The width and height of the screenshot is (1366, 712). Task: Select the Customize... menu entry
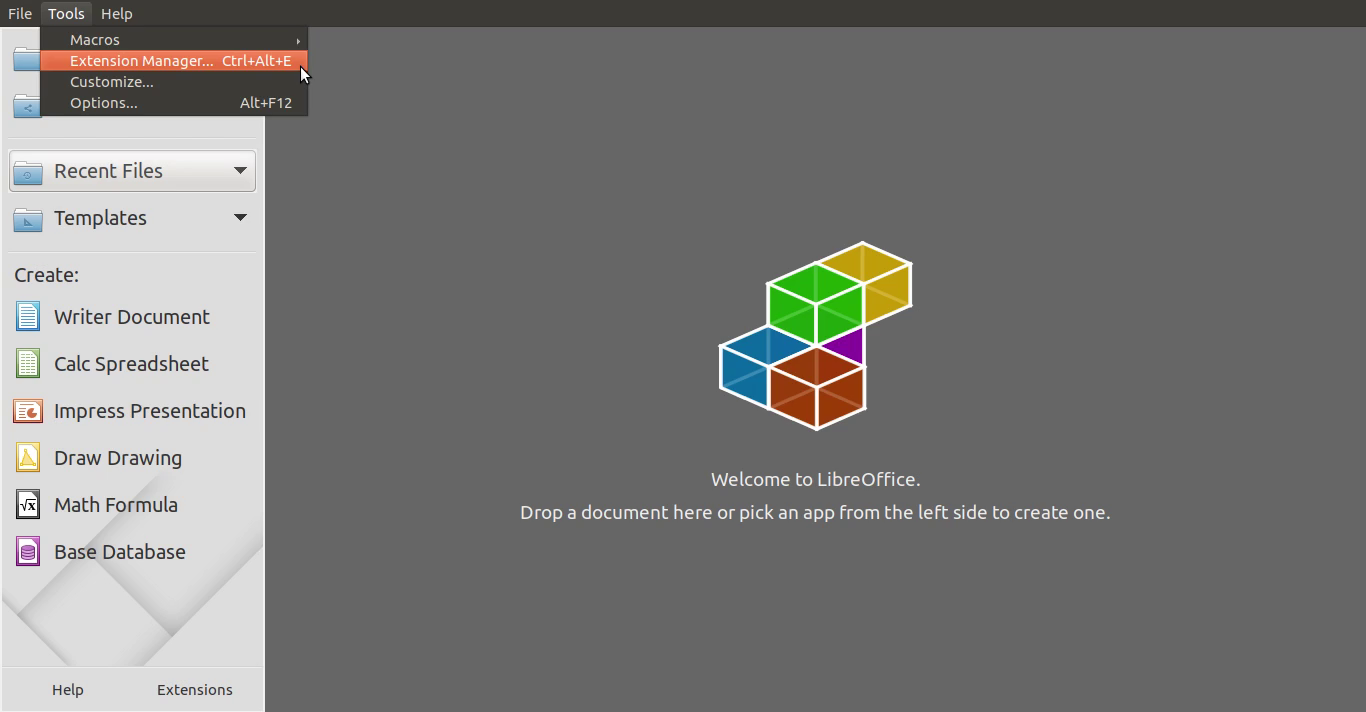[174, 82]
